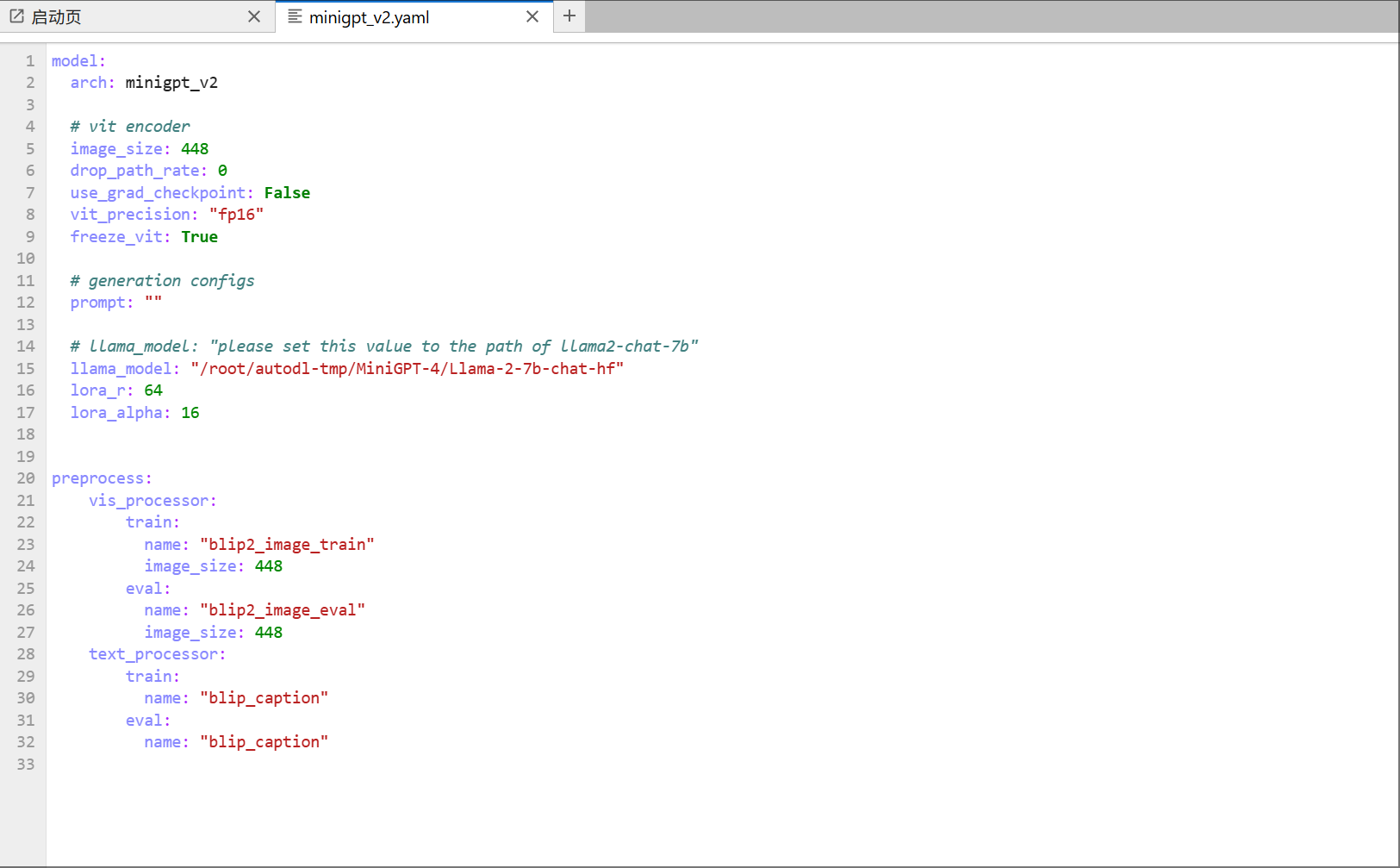The width and height of the screenshot is (1400, 868).
Task: Click the preprocess key on line 20
Action: [97, 478]
